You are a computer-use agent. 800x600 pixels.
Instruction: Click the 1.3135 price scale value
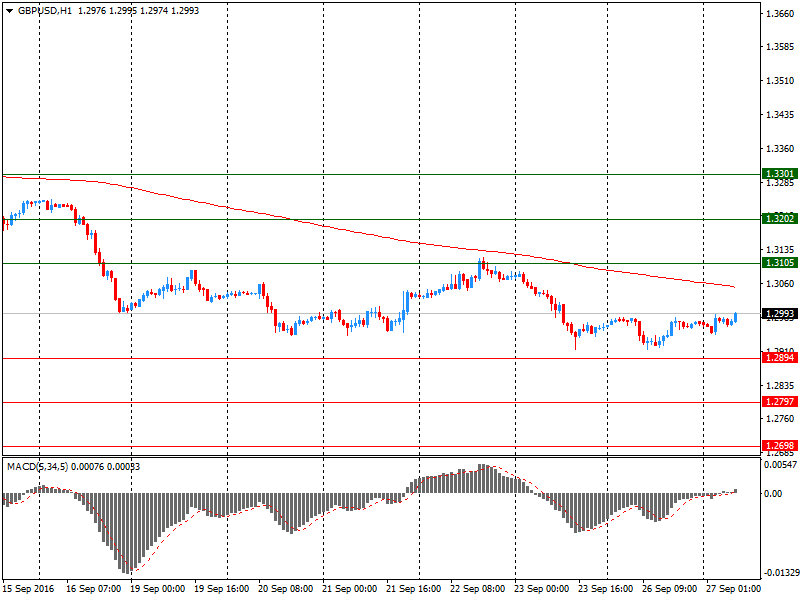[780, 249]
